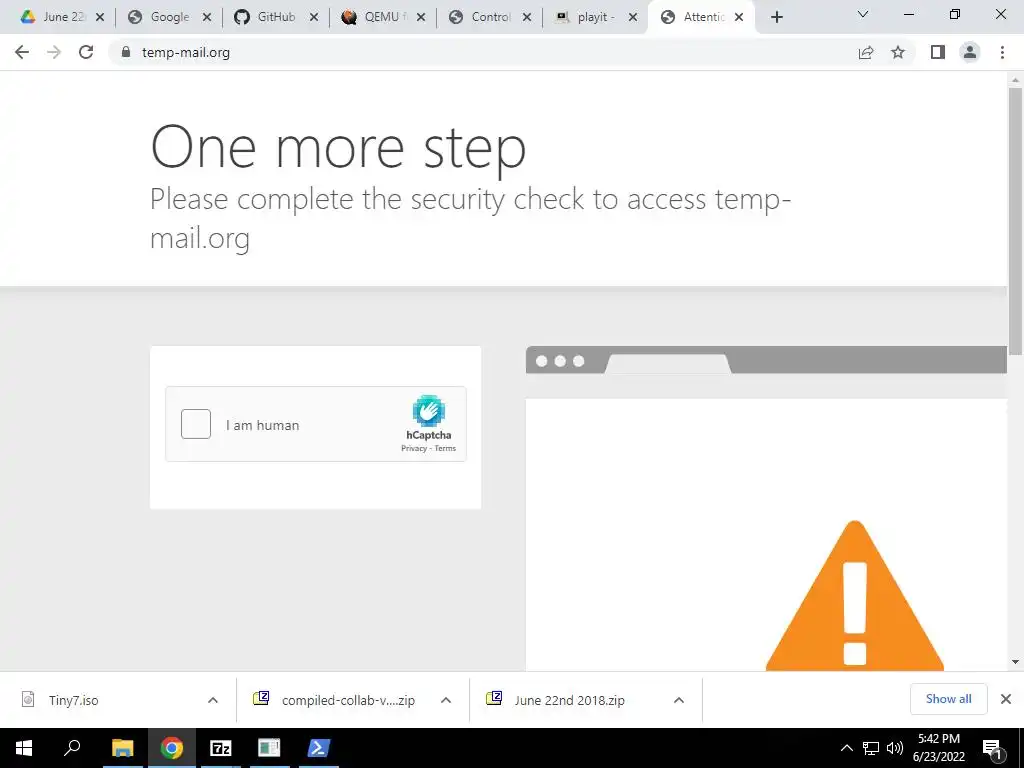Viewport: 1024px width, 768px height.
Task: Open the Chrome profile avatar menu
Action: pyautogui.click(x=970, y=52)
